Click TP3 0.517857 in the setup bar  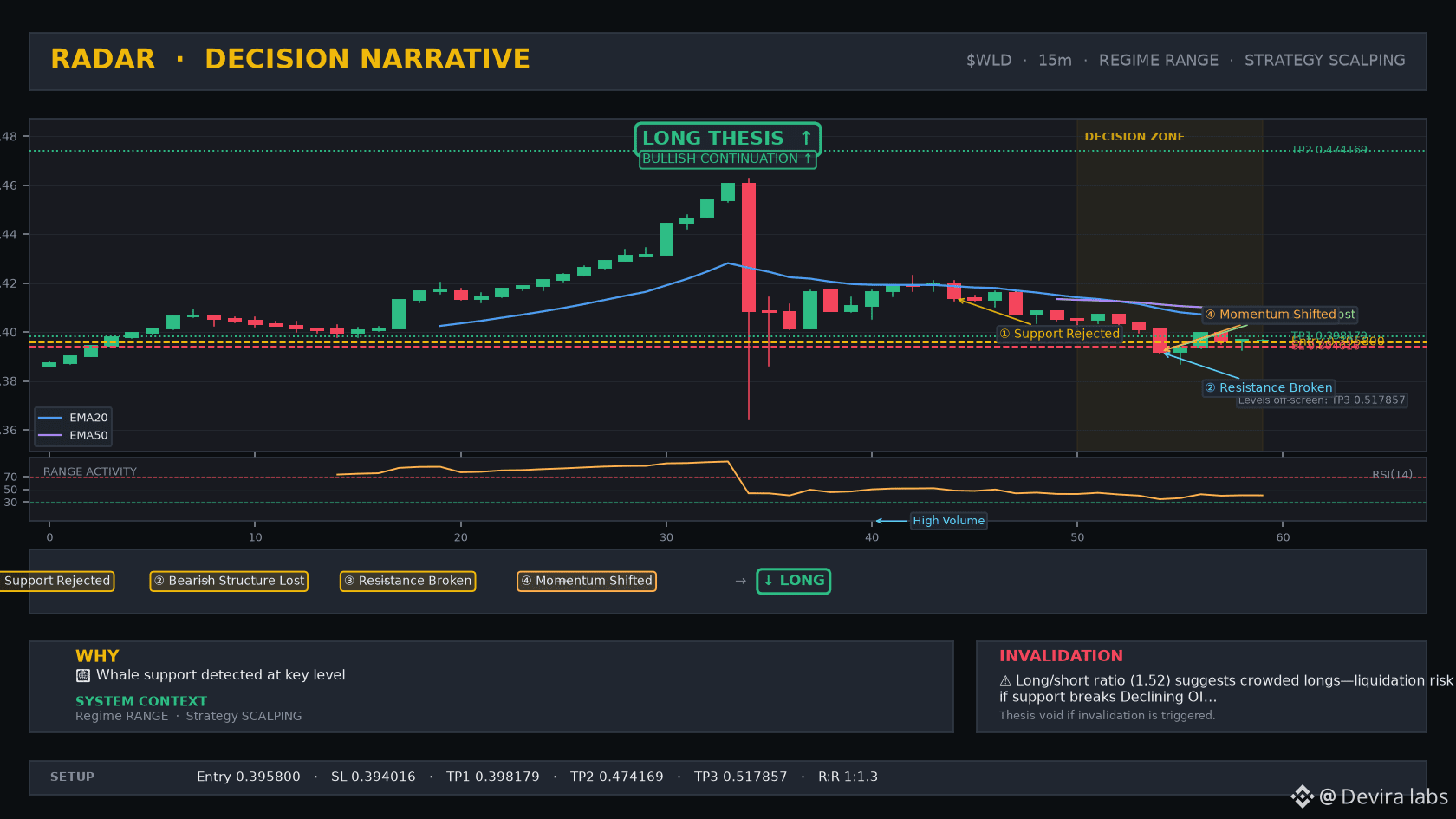click(741, 777)
